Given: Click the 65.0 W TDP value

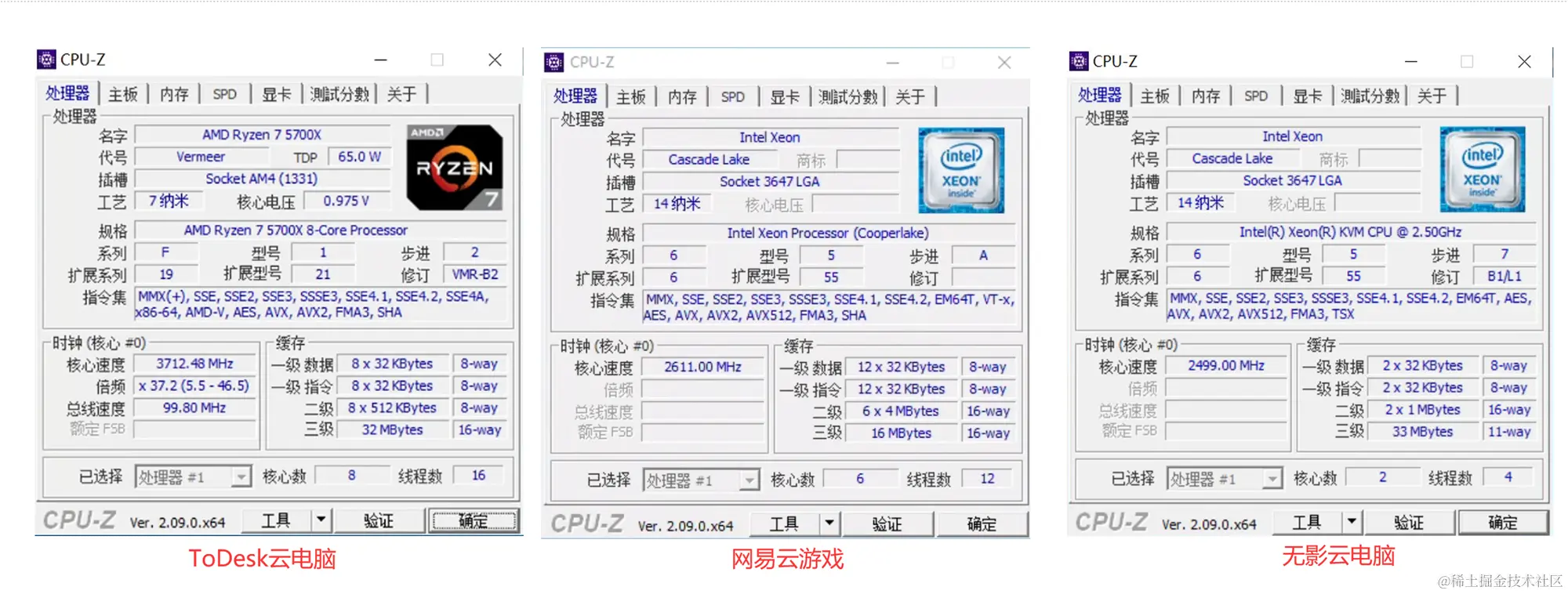Looking at the screenshot, I should click(x=359, y=157).
